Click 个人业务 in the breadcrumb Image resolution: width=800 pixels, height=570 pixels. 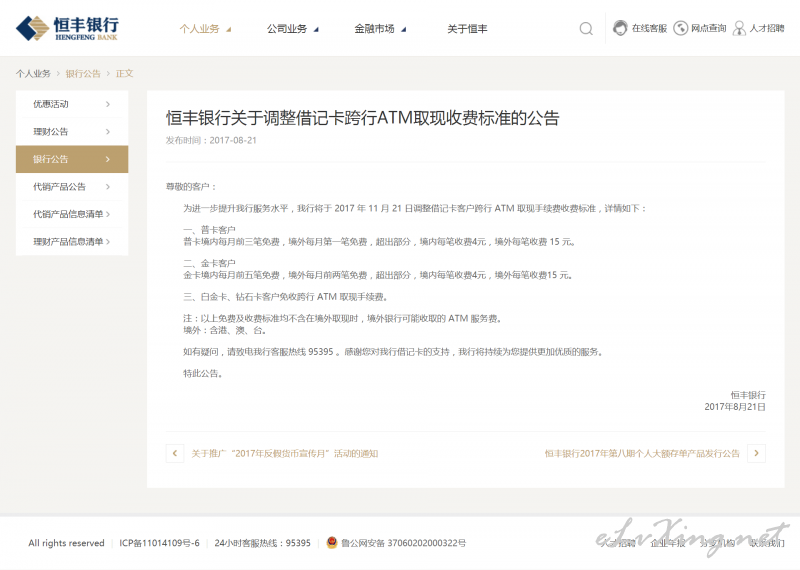(33, 73)
